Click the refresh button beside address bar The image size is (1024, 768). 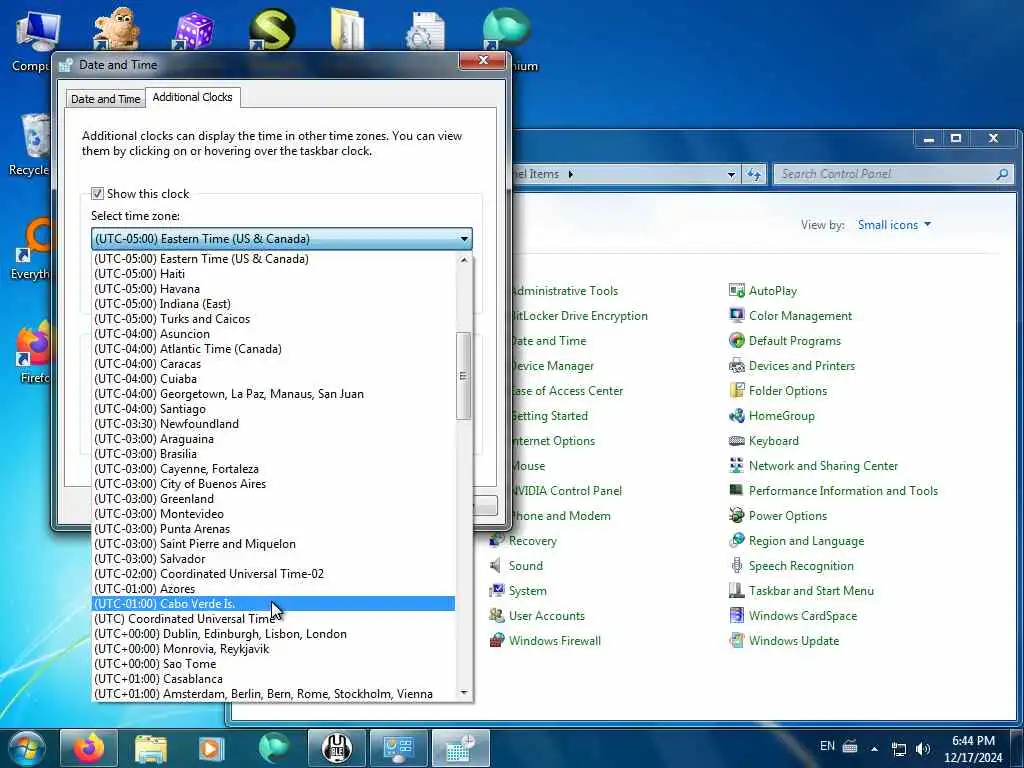coord(754,174)
